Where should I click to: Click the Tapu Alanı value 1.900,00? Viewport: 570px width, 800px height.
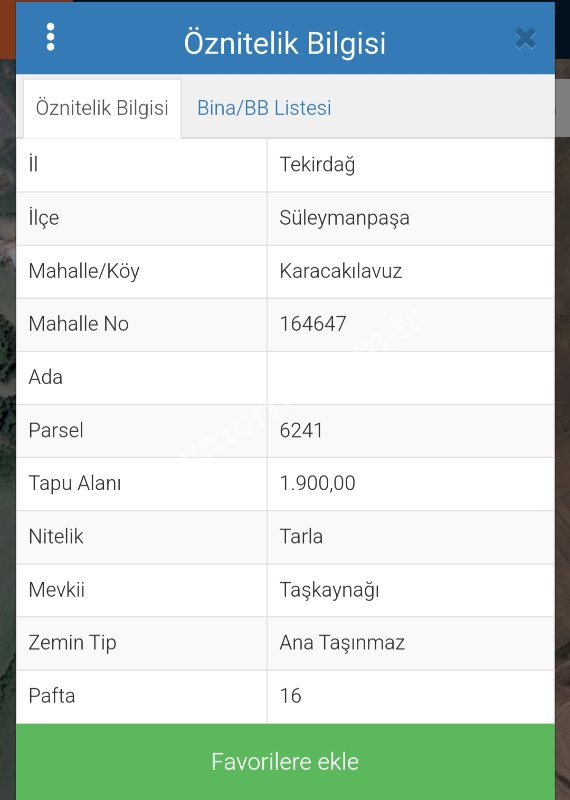click(317, 483)
